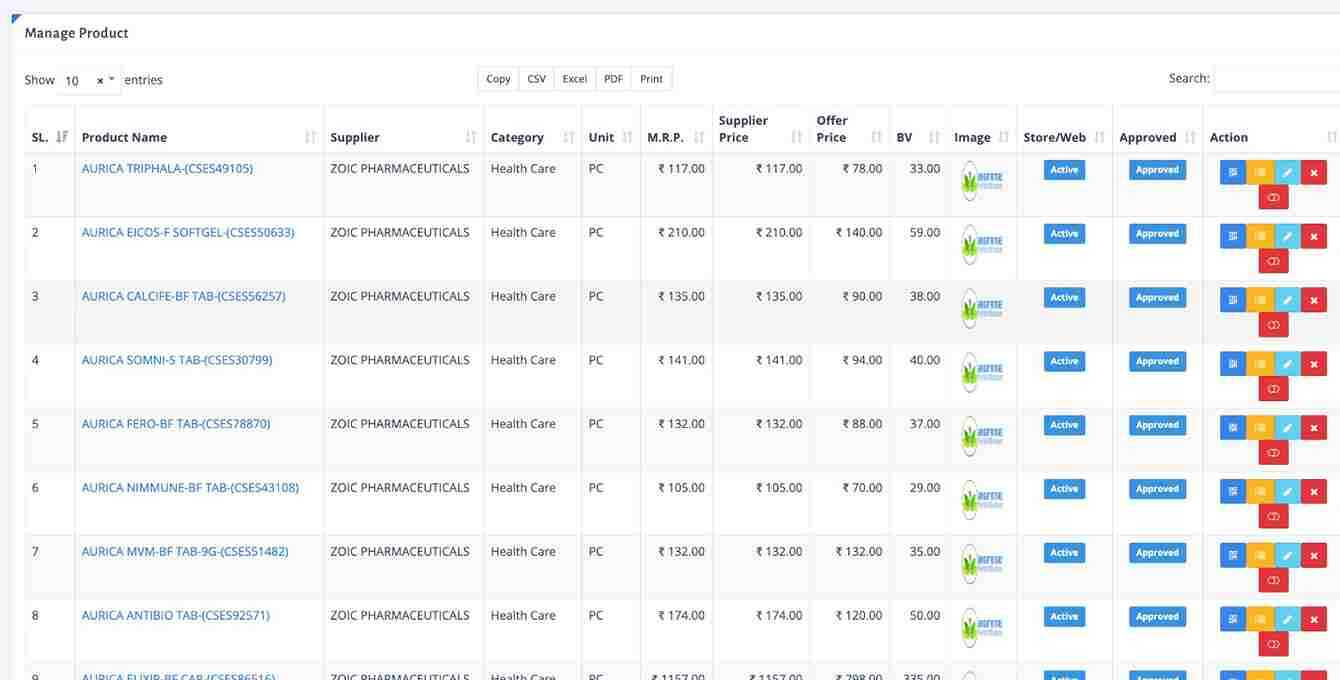Viewport: 1340px width, 680px height.
Task: Click inside the Search input field
Action: [1270, 76]
